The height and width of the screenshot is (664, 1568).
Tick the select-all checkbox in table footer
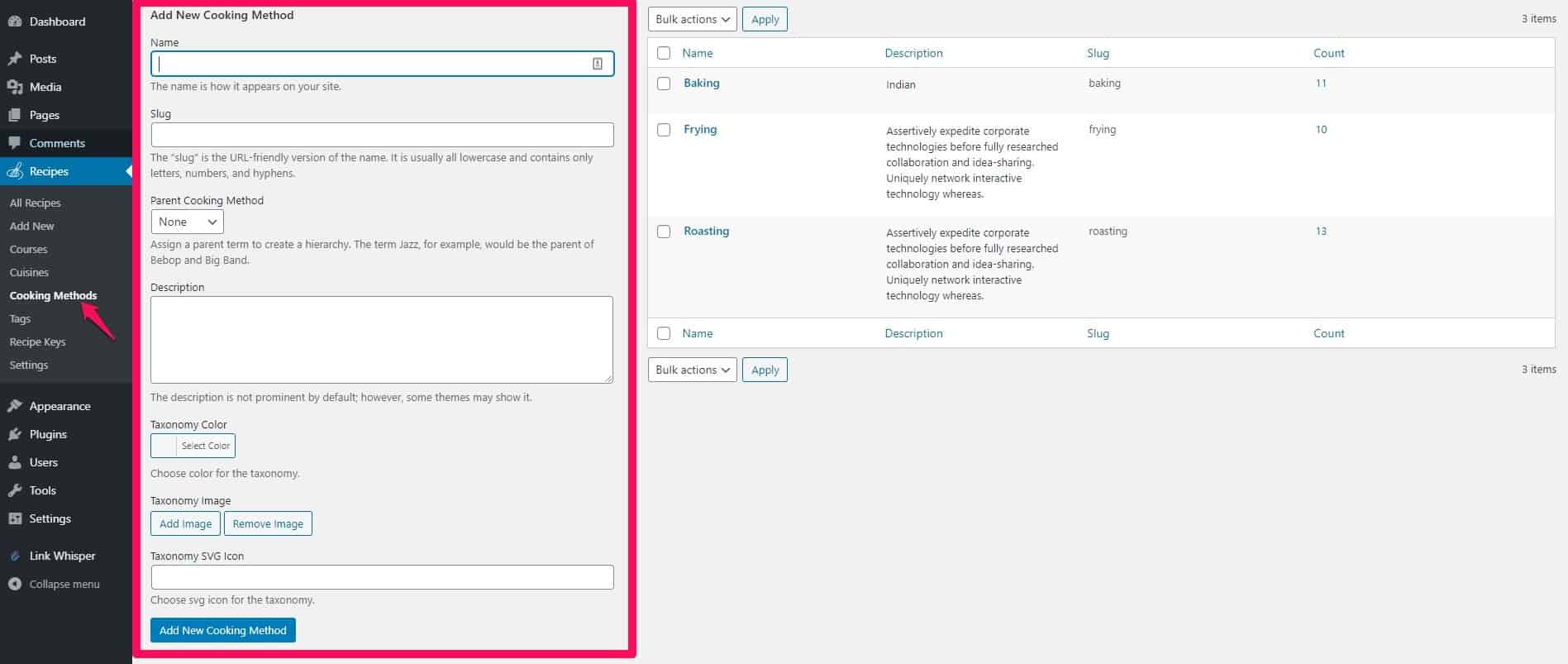click(x=664, y=333)
